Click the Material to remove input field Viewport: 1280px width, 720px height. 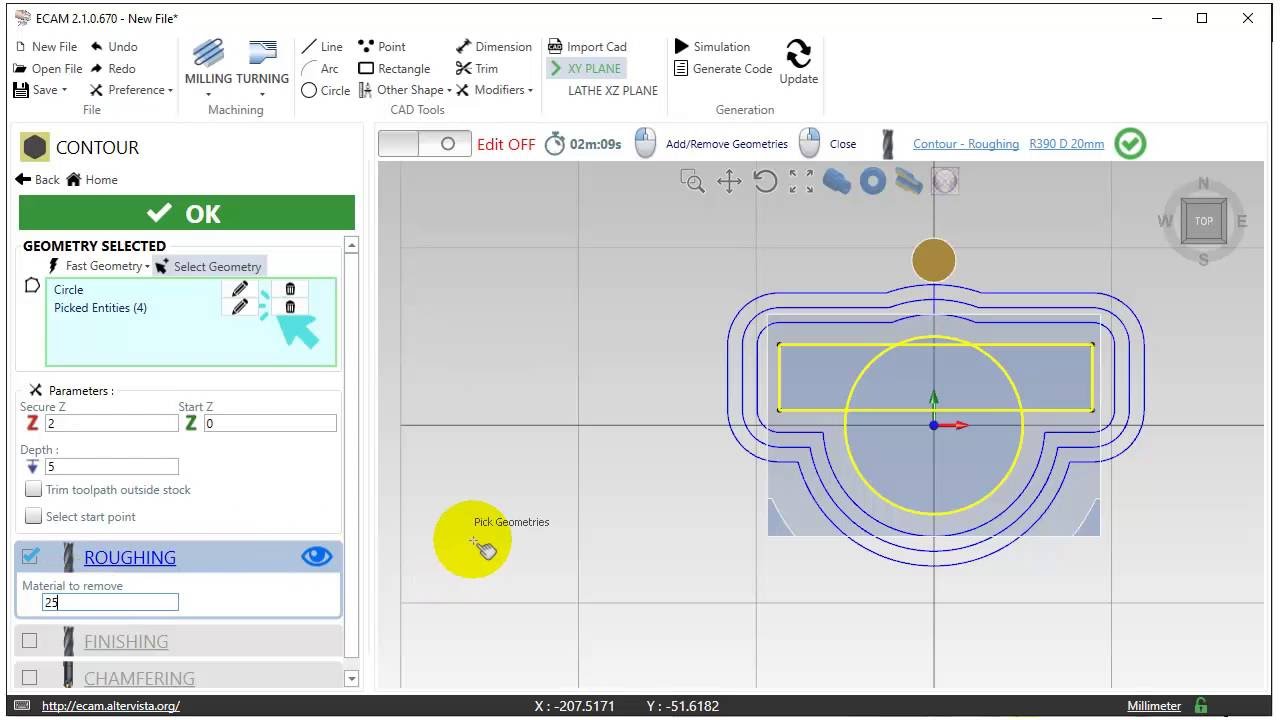[x=110, y=602]
